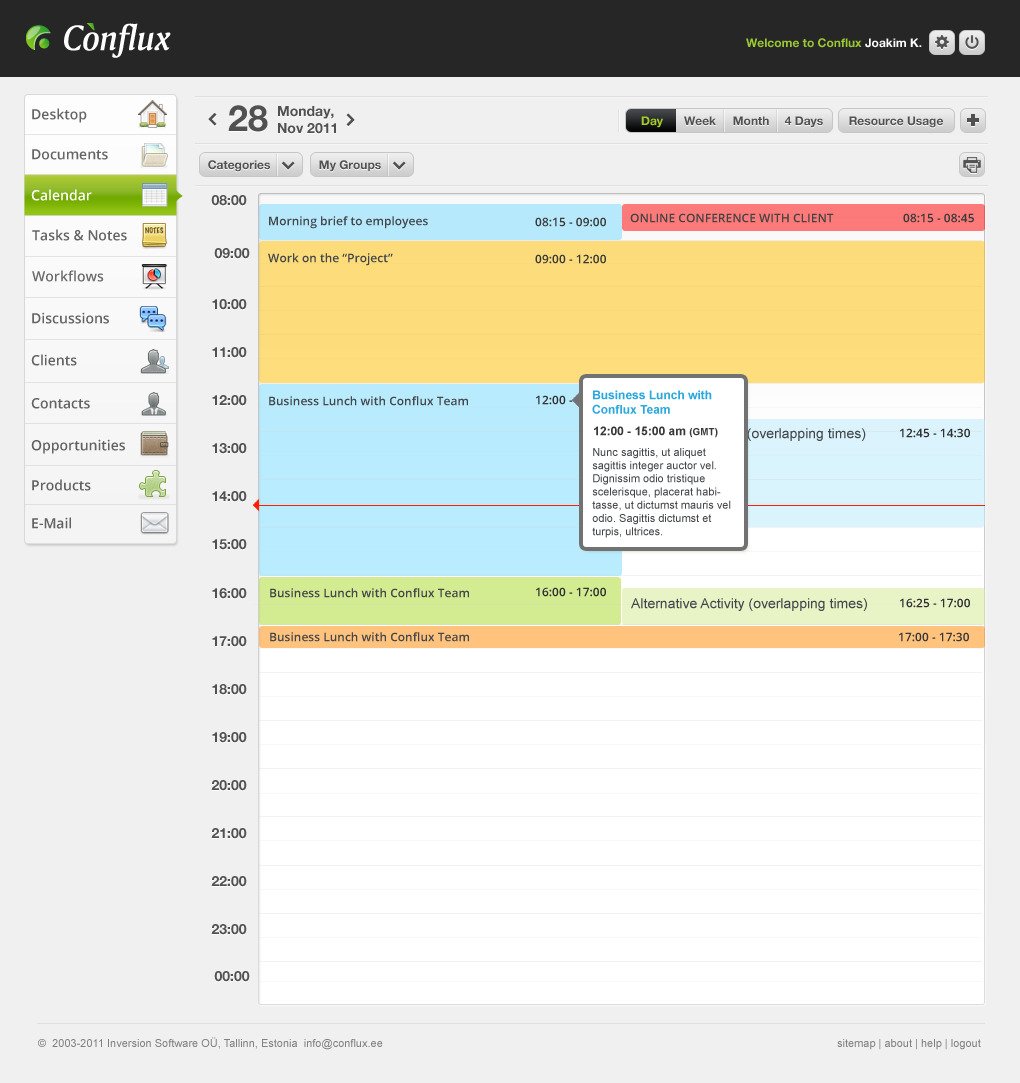Open Tasks & Notes menu item

tap(101, 236)
